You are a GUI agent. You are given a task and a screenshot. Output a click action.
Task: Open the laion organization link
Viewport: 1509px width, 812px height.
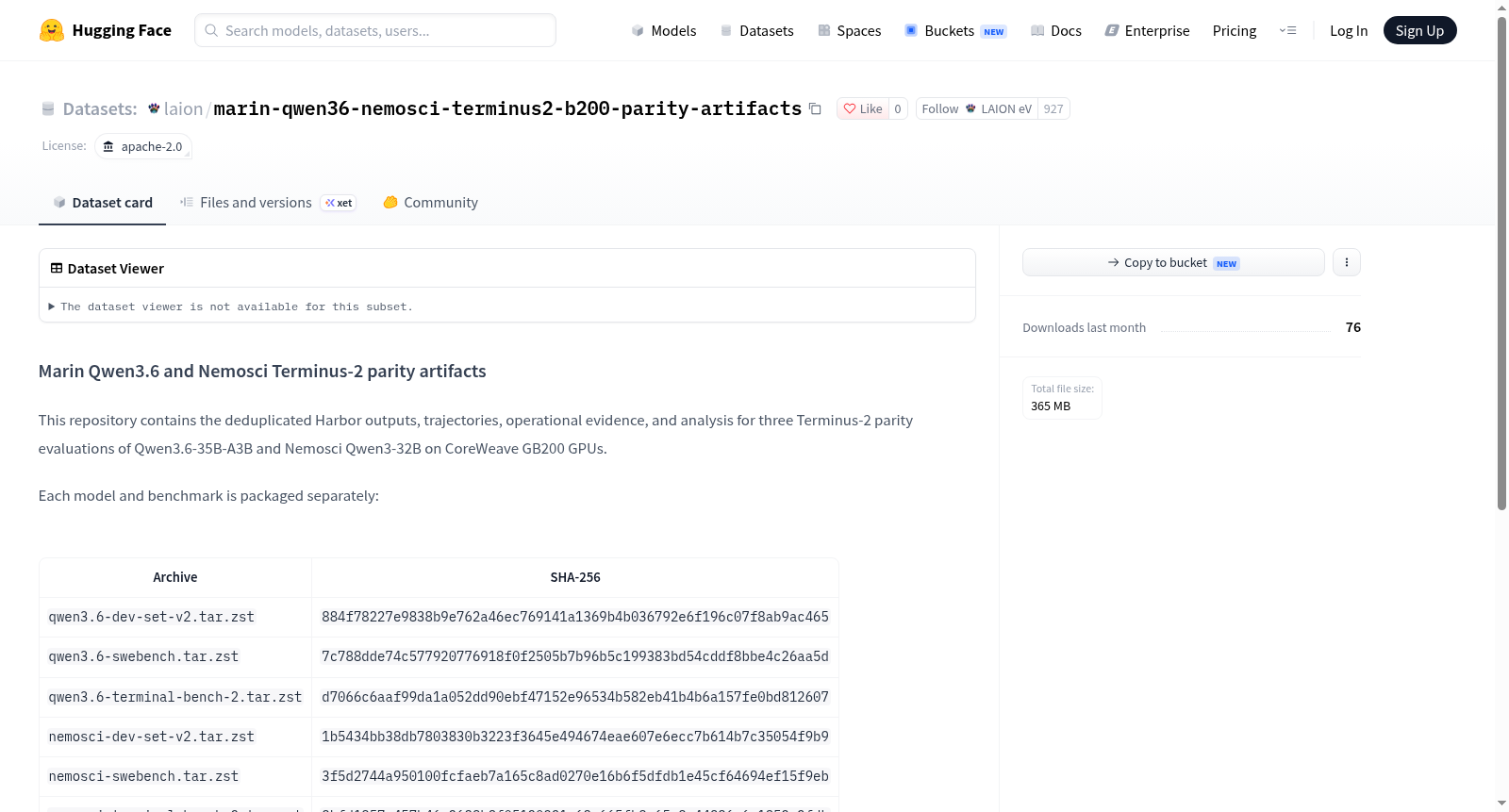point(183,108)
